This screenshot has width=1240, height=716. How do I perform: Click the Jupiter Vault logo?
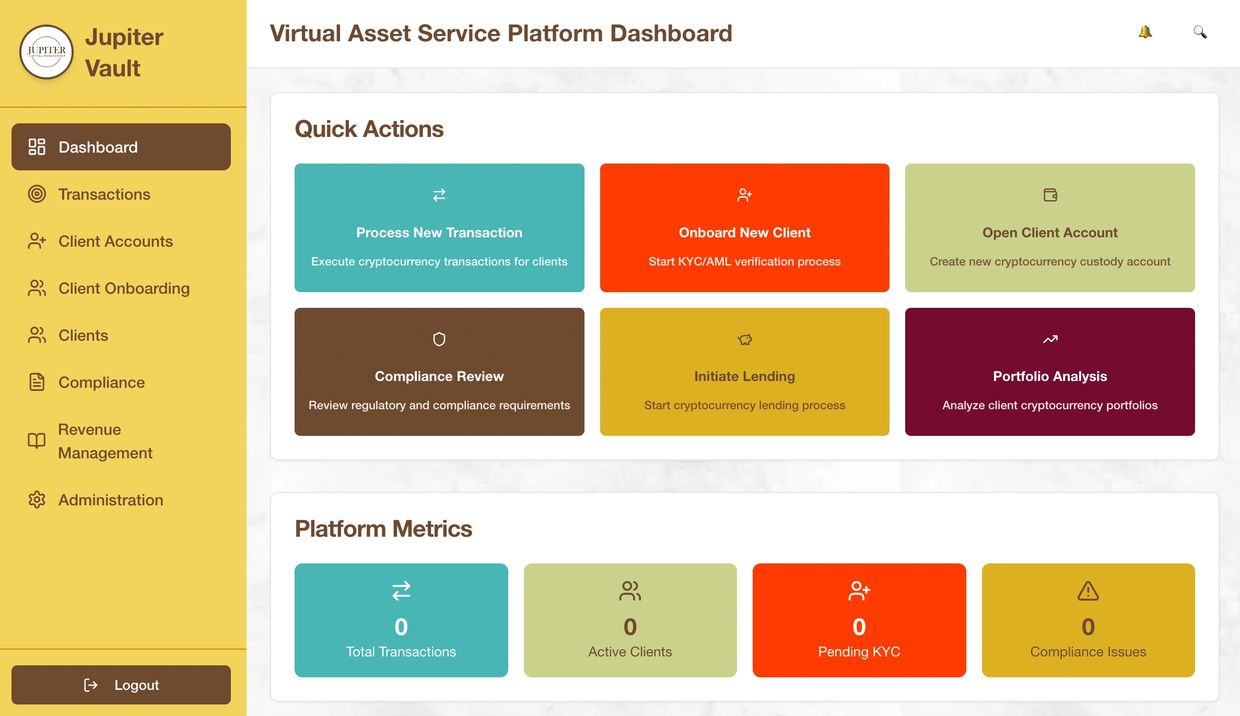coord(47,52)
